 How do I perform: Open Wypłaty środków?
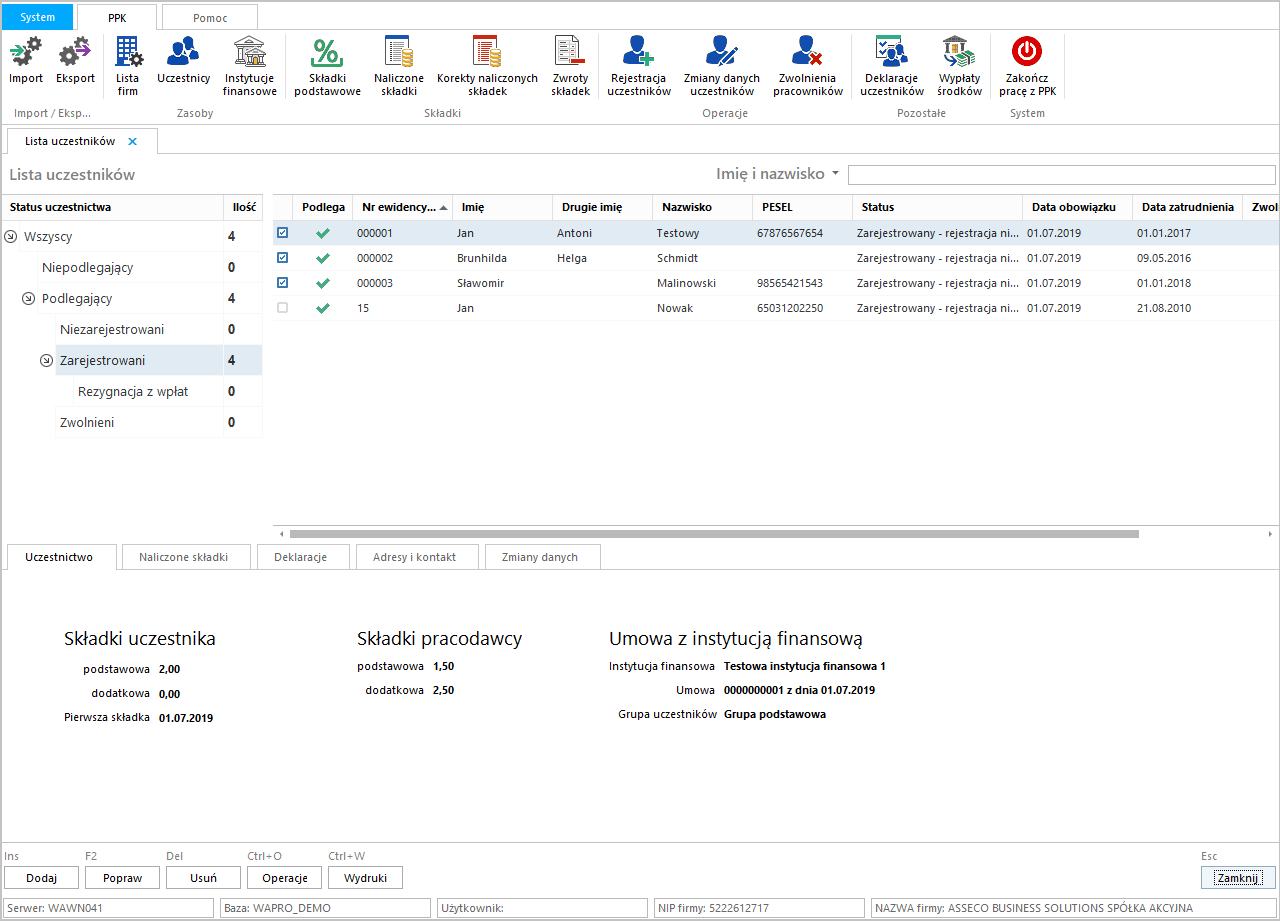pos(960,66)
